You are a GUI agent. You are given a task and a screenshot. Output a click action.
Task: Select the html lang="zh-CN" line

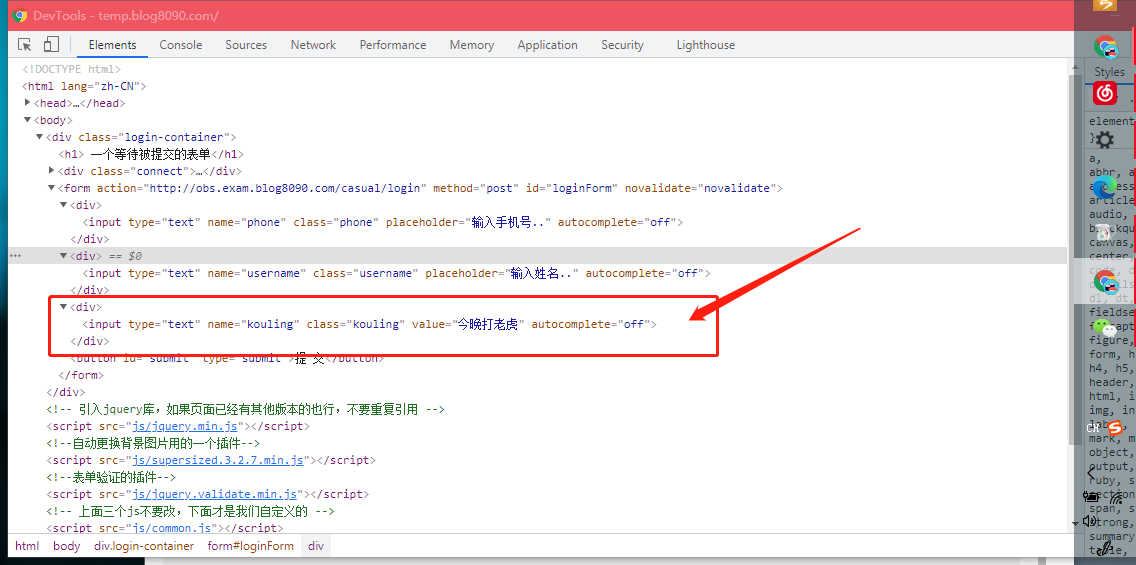[x=84, y=86]
